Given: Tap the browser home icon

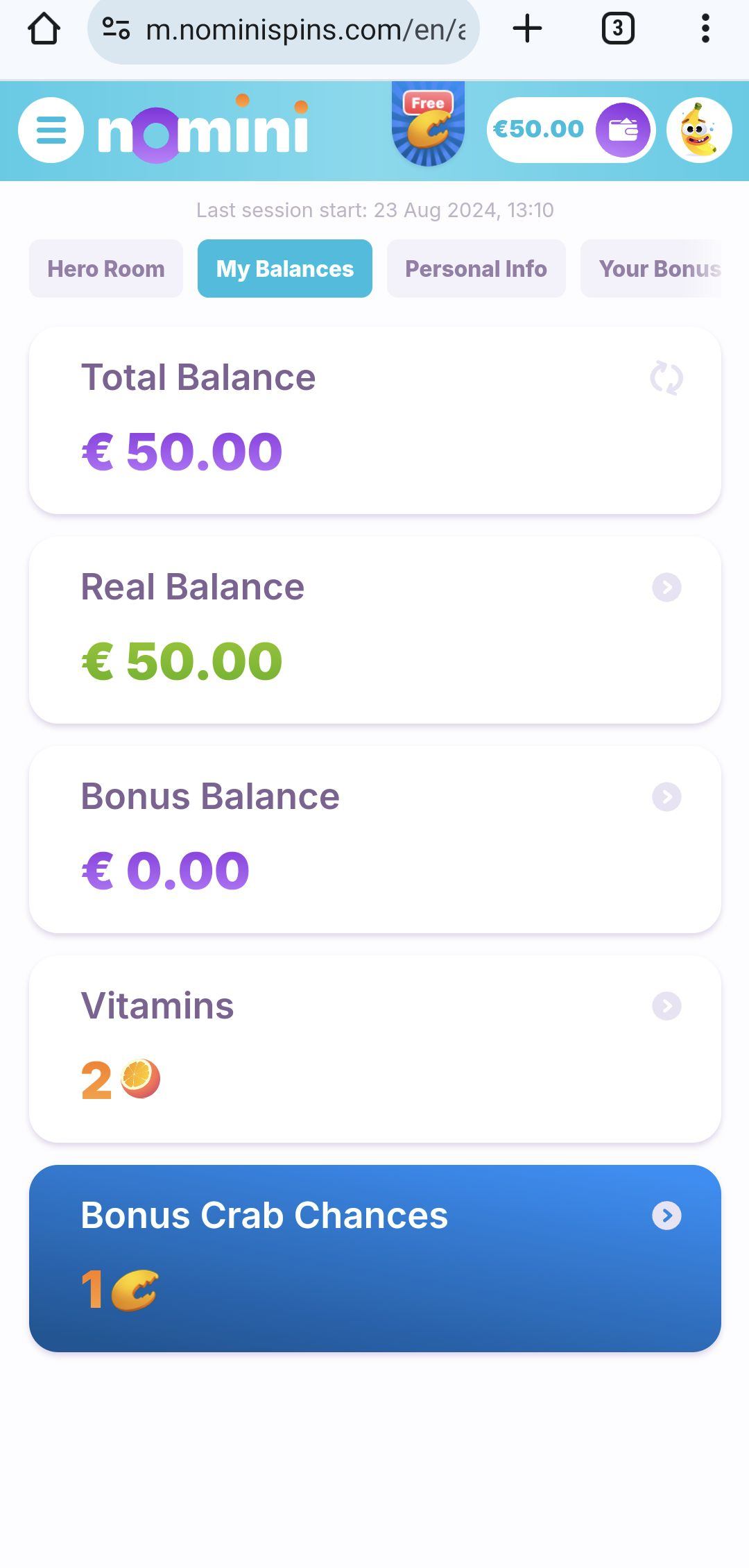Looking at the screenshot, I should pos(44,29).
